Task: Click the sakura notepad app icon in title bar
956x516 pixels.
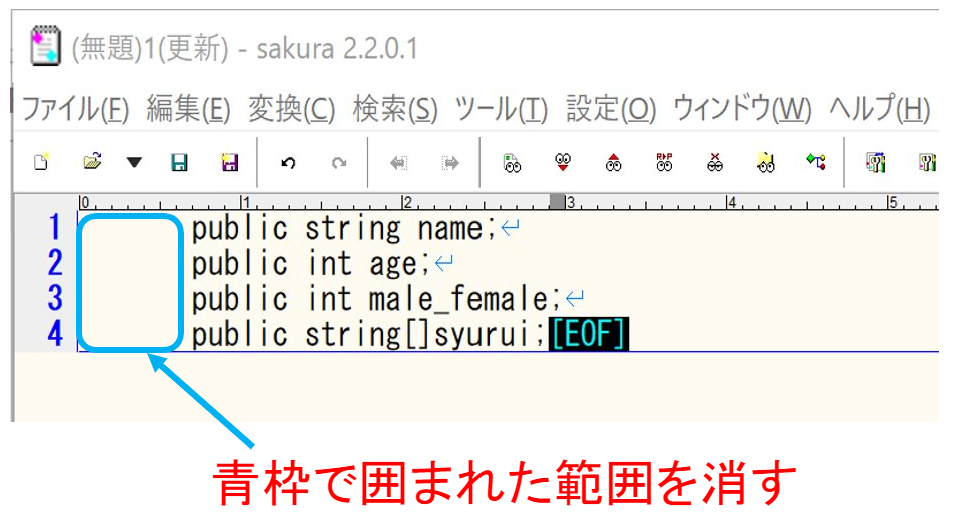Action: (x=45, y=46)
